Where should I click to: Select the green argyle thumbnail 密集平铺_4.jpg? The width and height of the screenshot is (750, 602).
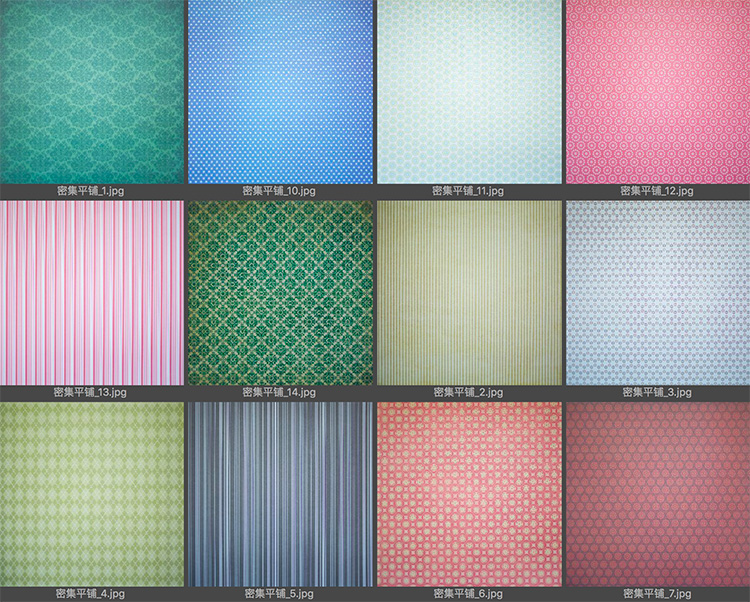(x=92, y=494)
